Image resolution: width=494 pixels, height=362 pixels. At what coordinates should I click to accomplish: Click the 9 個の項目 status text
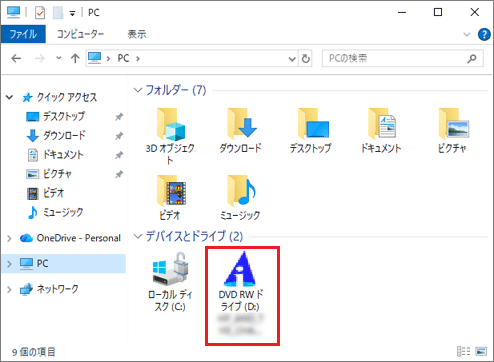click(33, 352)
